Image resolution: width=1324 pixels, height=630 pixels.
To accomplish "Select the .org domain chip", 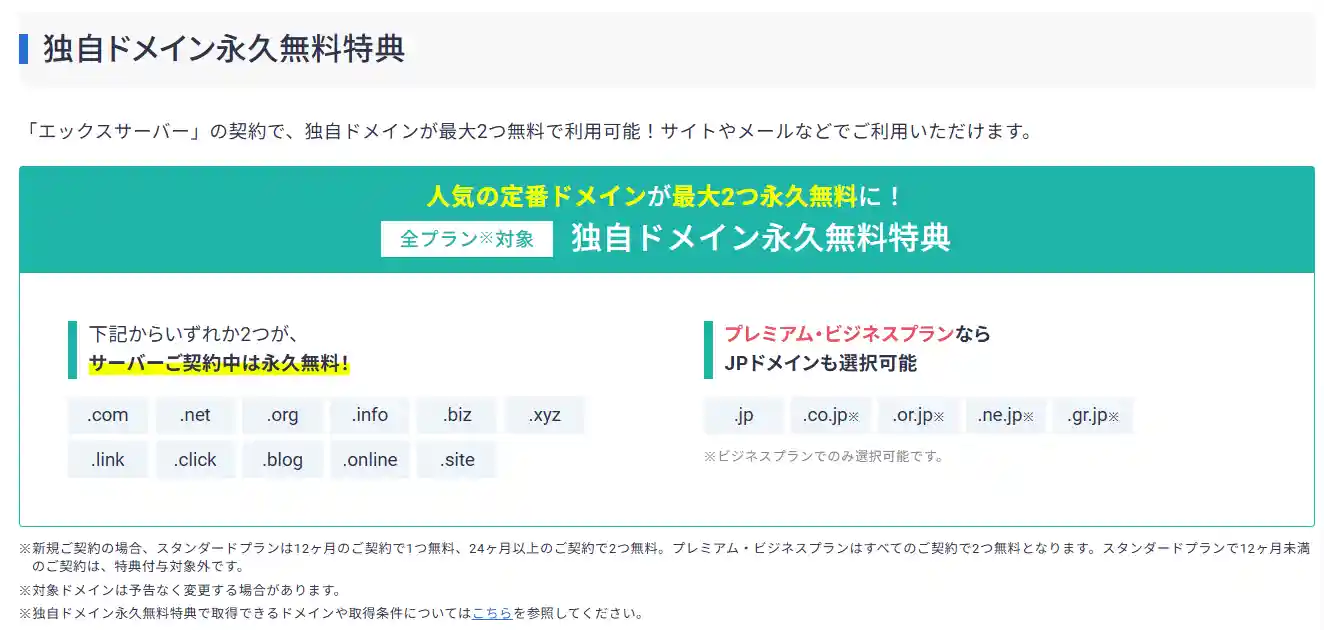I will [283, 415].
